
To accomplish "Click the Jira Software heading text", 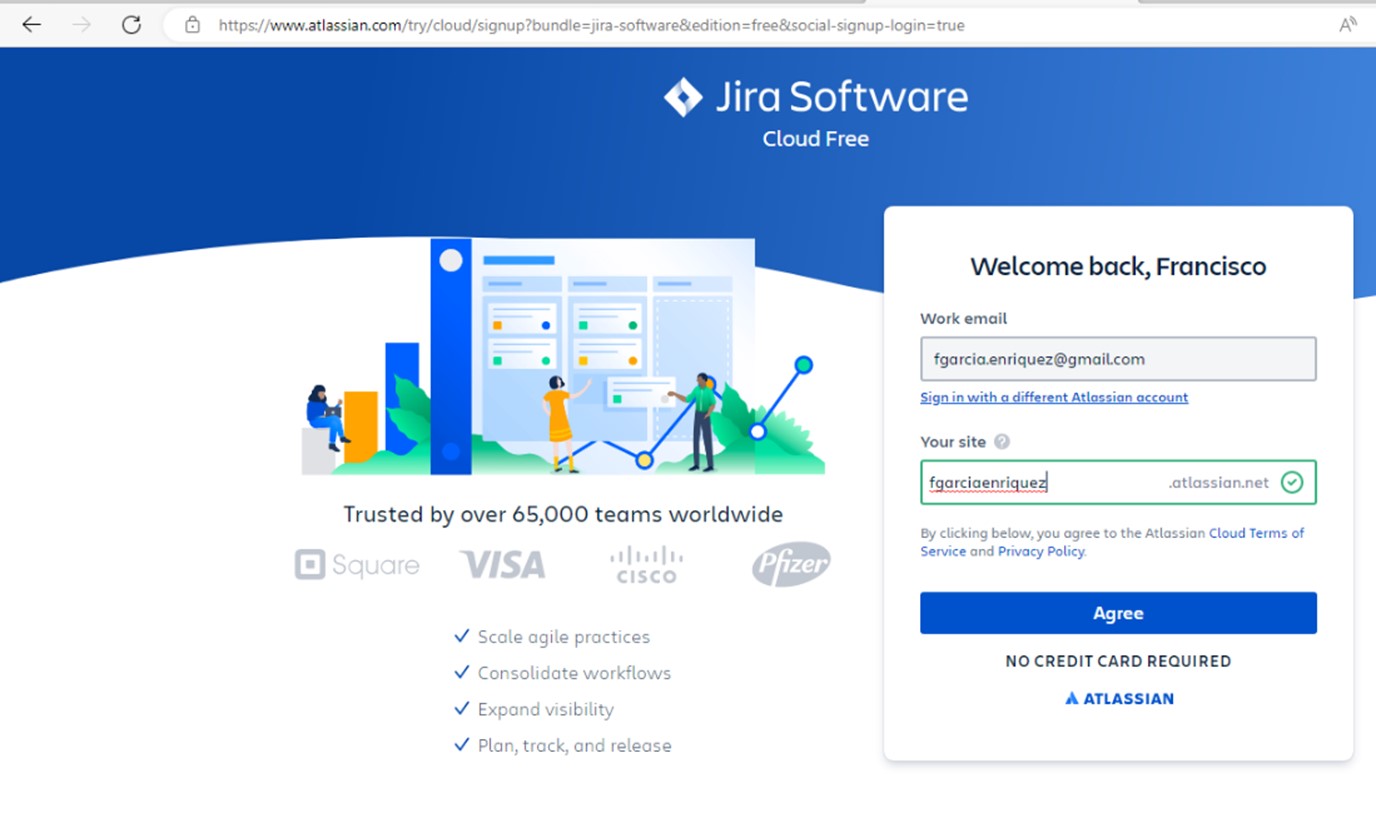I will click(x=842, y=97).
